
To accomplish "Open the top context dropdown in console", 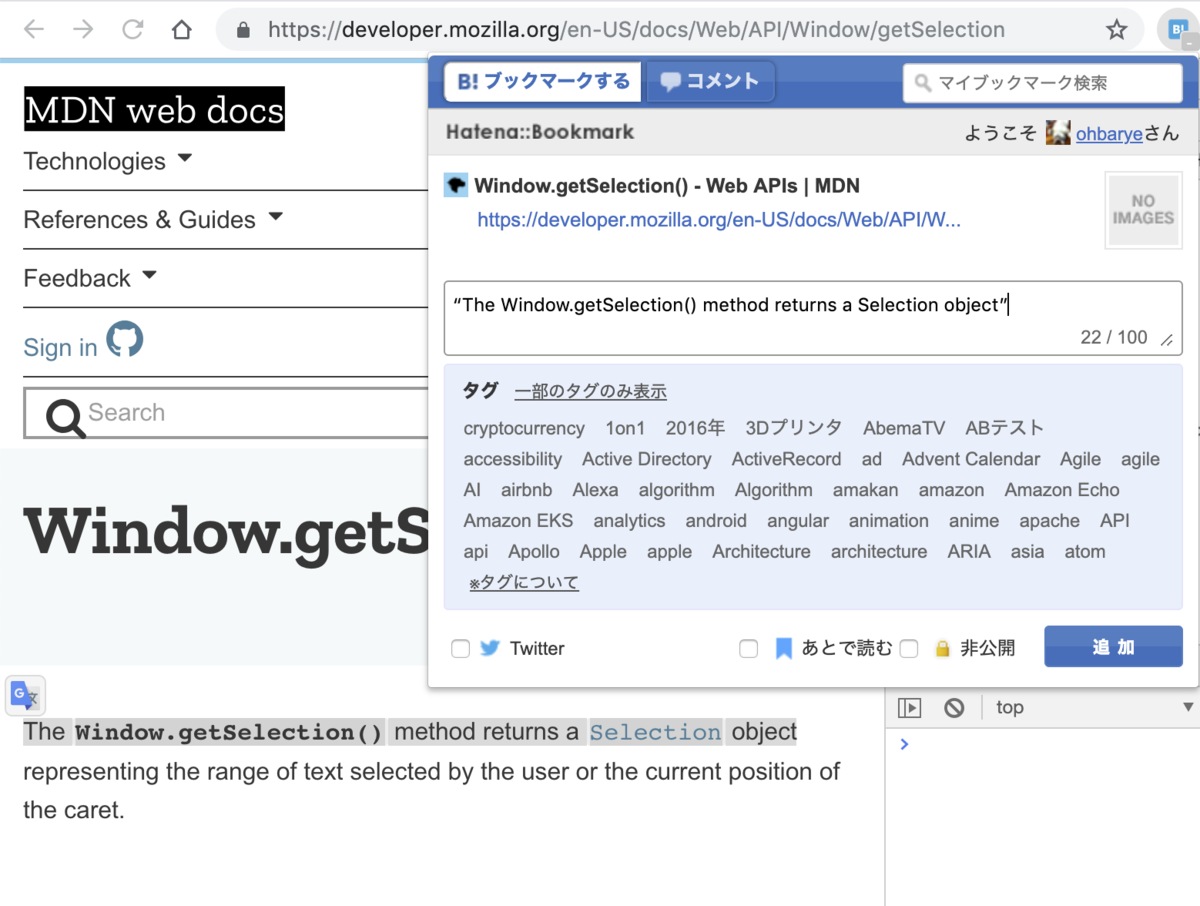I will point(1094,708).
